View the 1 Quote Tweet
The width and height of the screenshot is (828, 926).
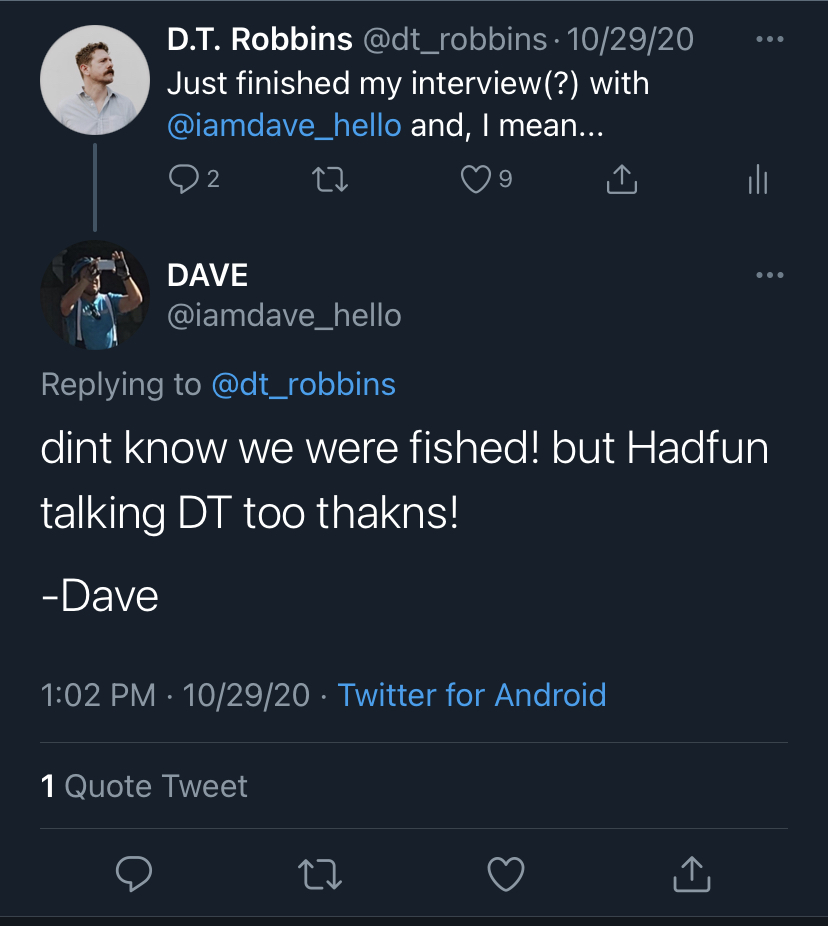(144, 786)
